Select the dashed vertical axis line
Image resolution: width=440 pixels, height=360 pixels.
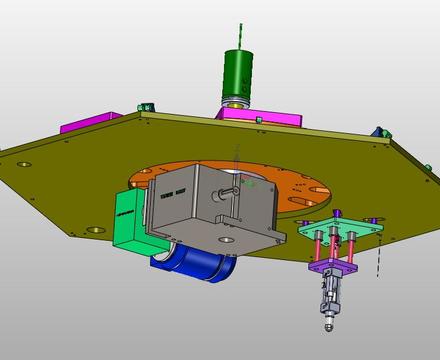(x=379, y=256)
